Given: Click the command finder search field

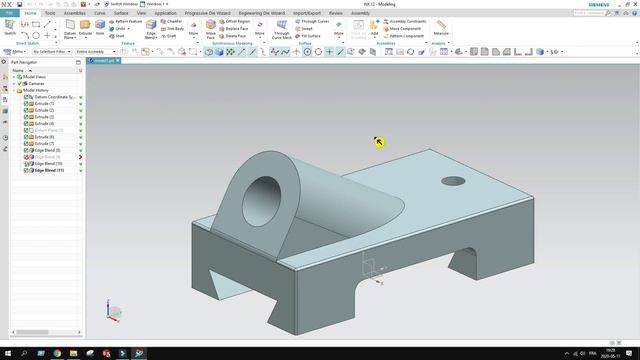Looking at the screenshot, I should [589, 13].
